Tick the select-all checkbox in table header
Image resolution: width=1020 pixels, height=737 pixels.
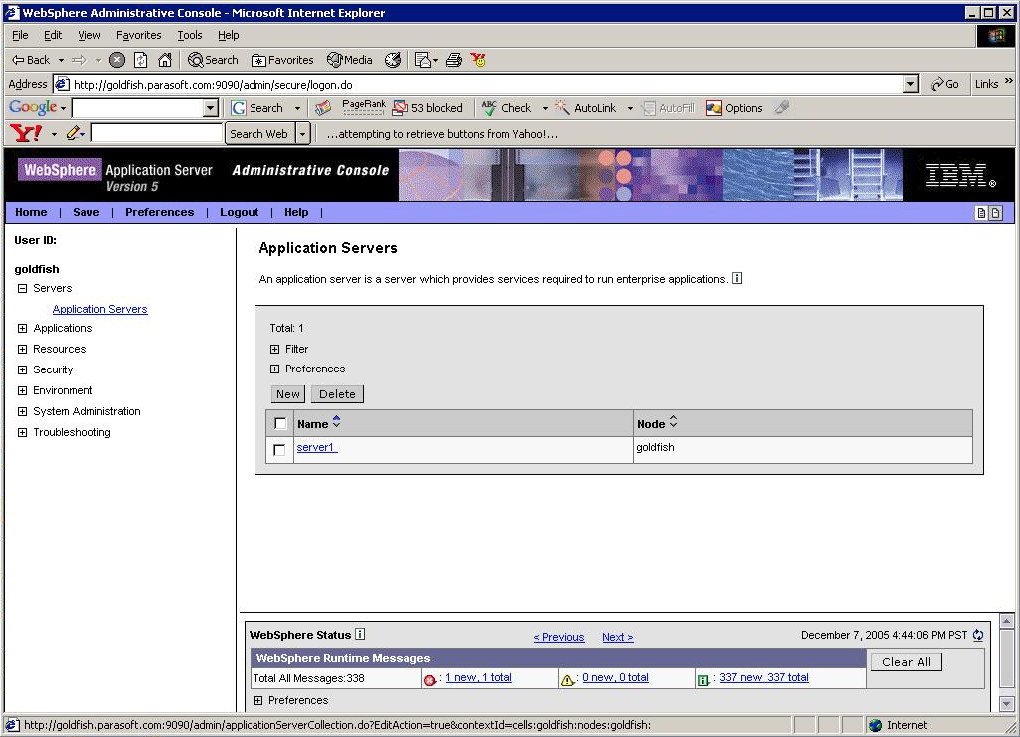click(280, 423)
